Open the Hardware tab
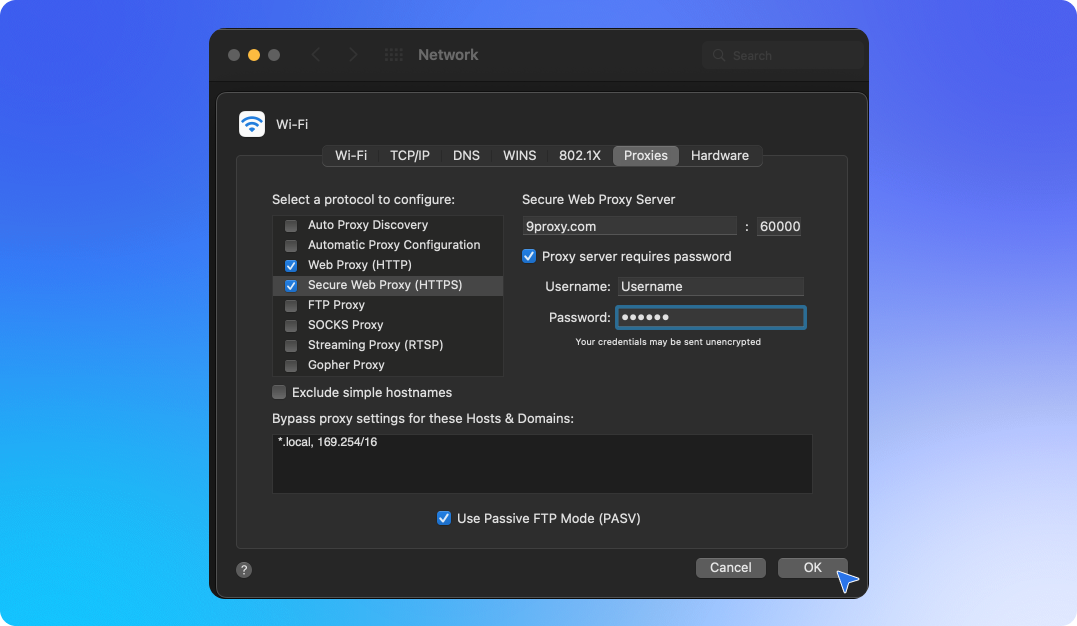This screenshot has width=1077, height=626. pyautogui.click(x=719, y=156)
